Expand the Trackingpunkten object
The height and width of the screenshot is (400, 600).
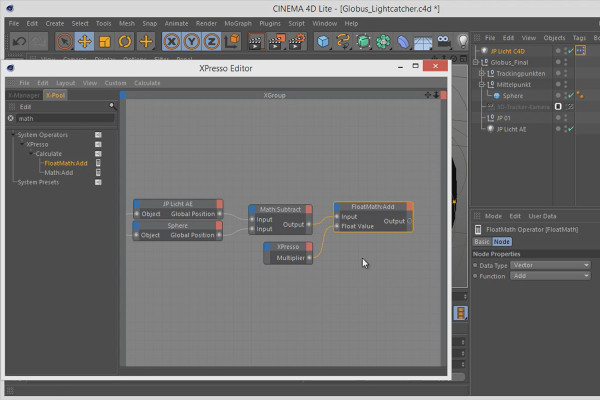[x=482, y=73]
